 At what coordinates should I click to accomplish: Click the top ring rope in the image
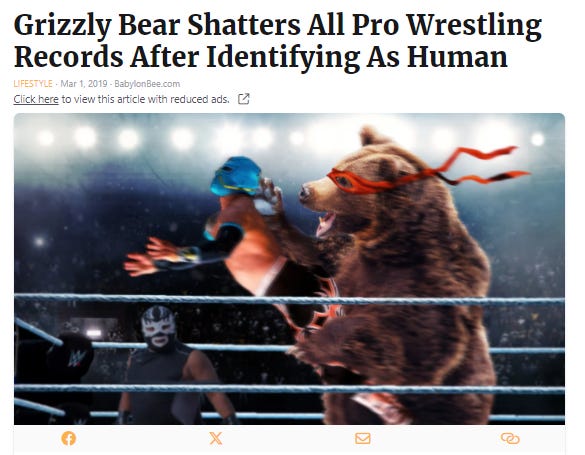pos(289,299)
